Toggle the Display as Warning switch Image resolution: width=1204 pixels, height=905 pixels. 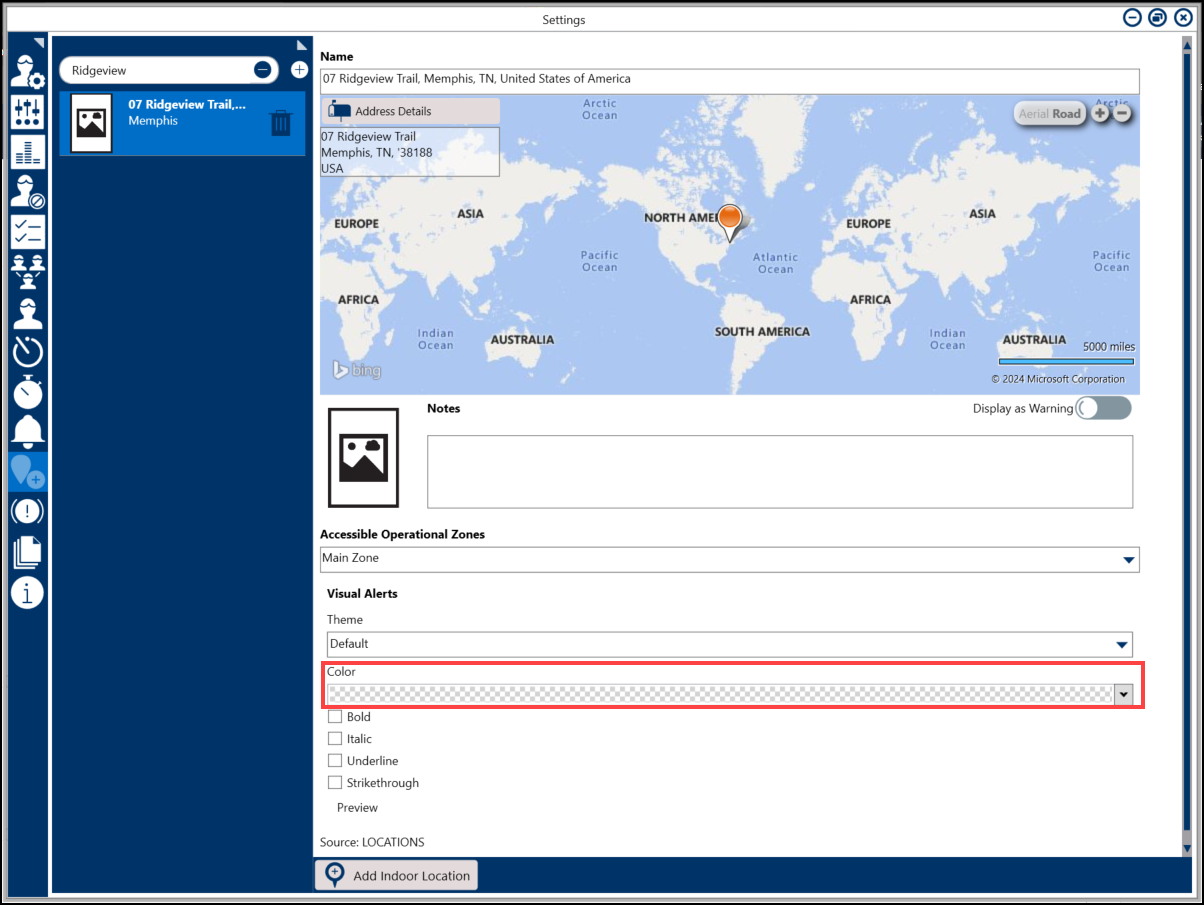1102,408
